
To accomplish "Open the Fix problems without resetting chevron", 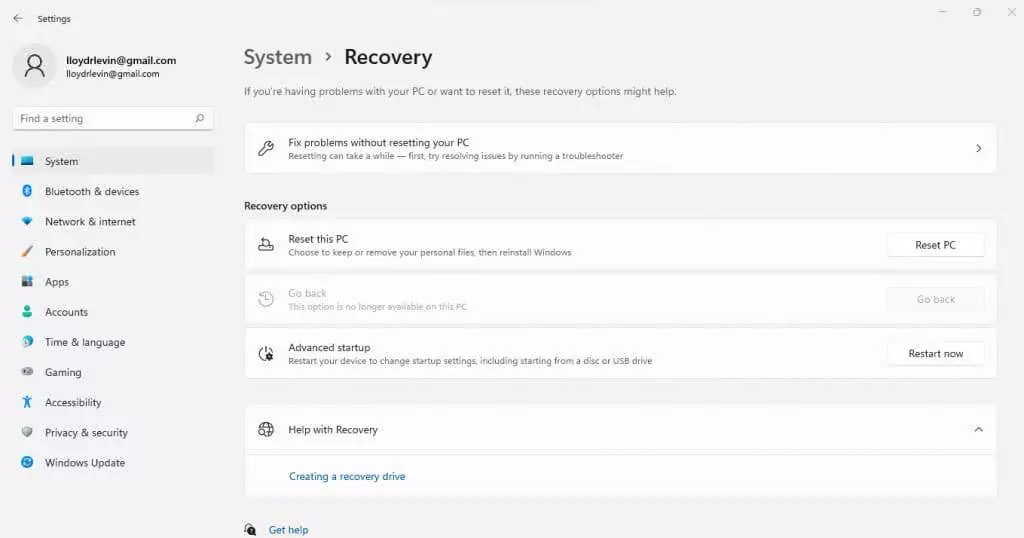I will click(978, 148).
